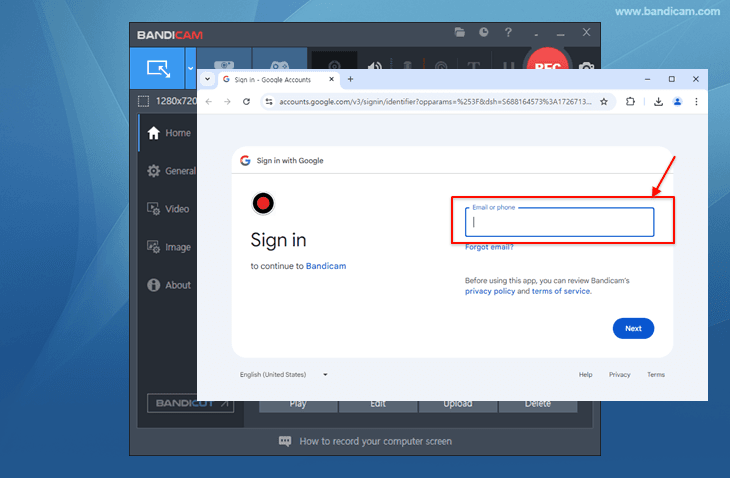730x478 pixels.
Task: Click the Edit button in Bandicam
Action: click(x=378, y=405)
